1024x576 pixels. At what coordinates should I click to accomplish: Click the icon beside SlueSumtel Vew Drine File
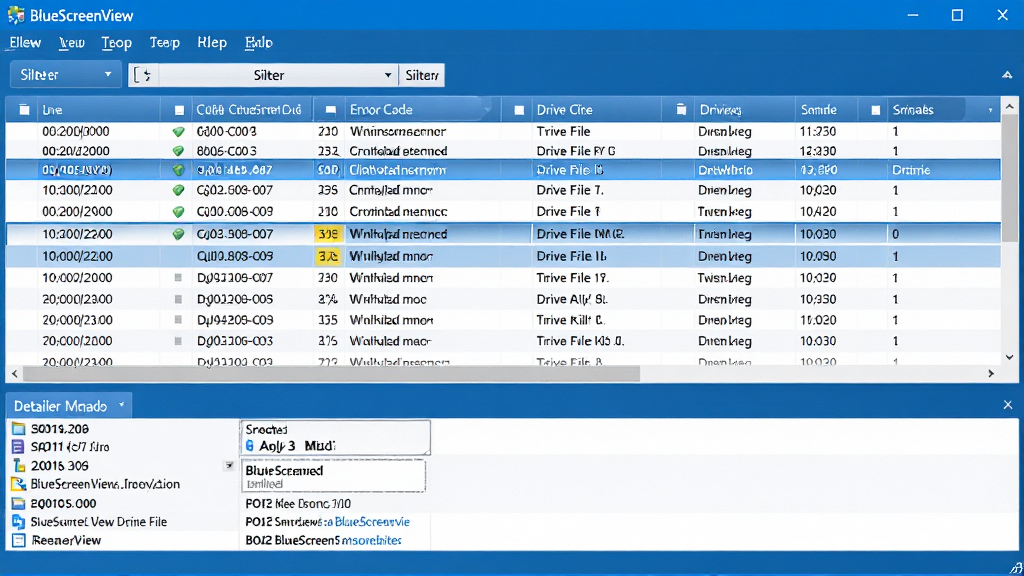[18, 522]
